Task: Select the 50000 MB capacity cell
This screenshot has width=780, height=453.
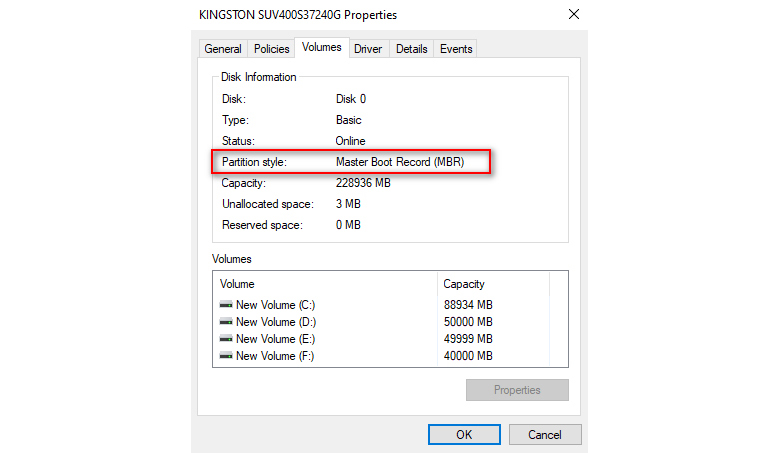Action: (x=468, y=322)
